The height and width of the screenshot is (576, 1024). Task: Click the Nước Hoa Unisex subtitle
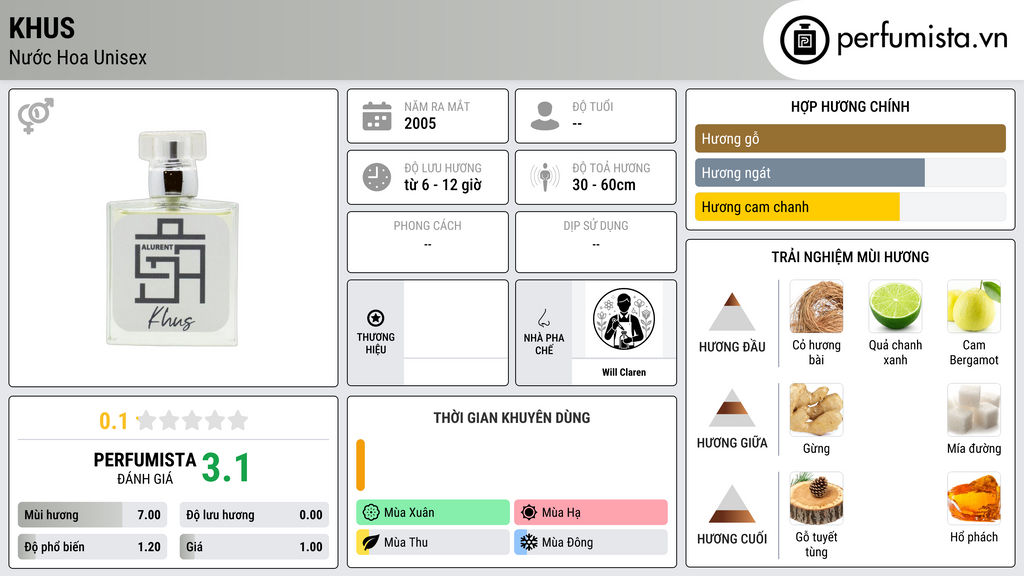point(78,57)
